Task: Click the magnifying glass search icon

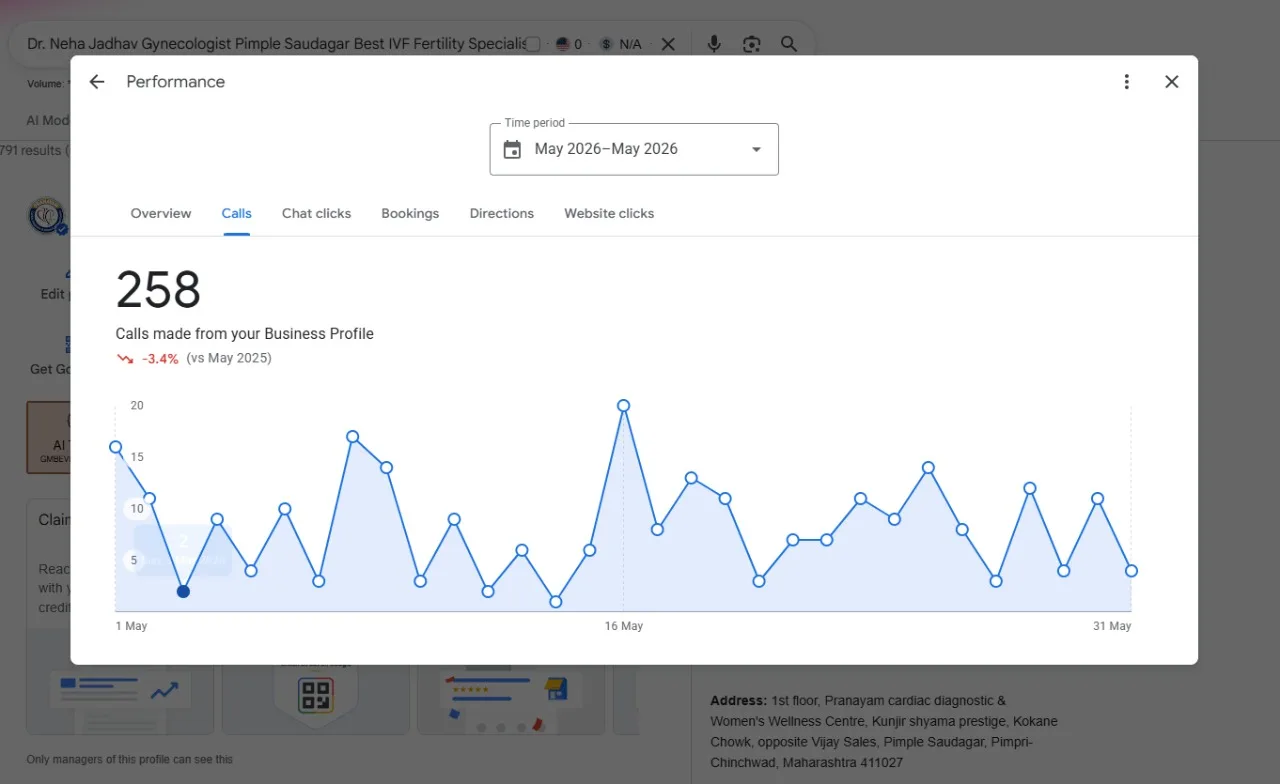Action: (x=789, y=44)
